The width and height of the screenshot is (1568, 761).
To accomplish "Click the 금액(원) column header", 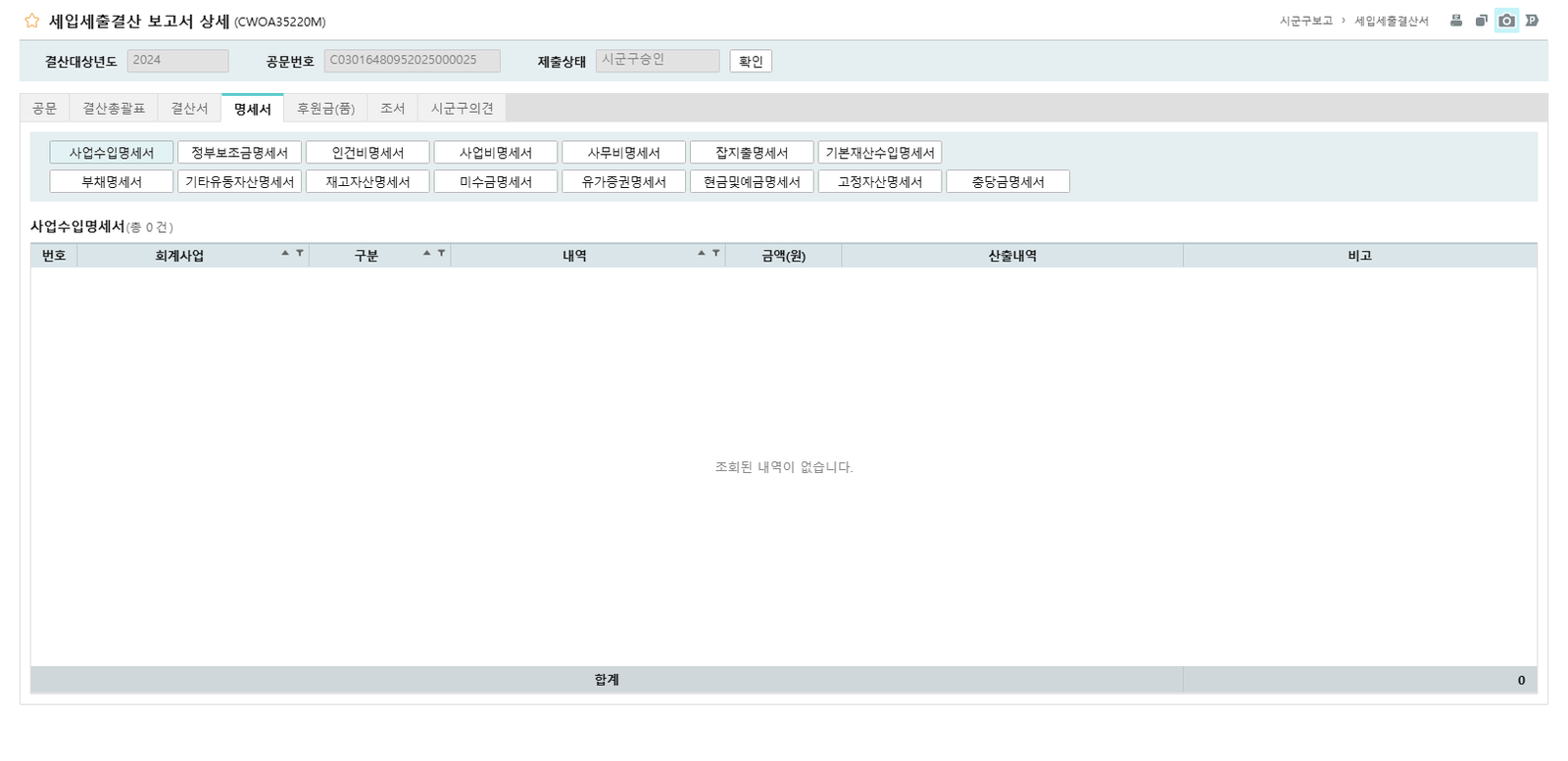I will [784, 256].
